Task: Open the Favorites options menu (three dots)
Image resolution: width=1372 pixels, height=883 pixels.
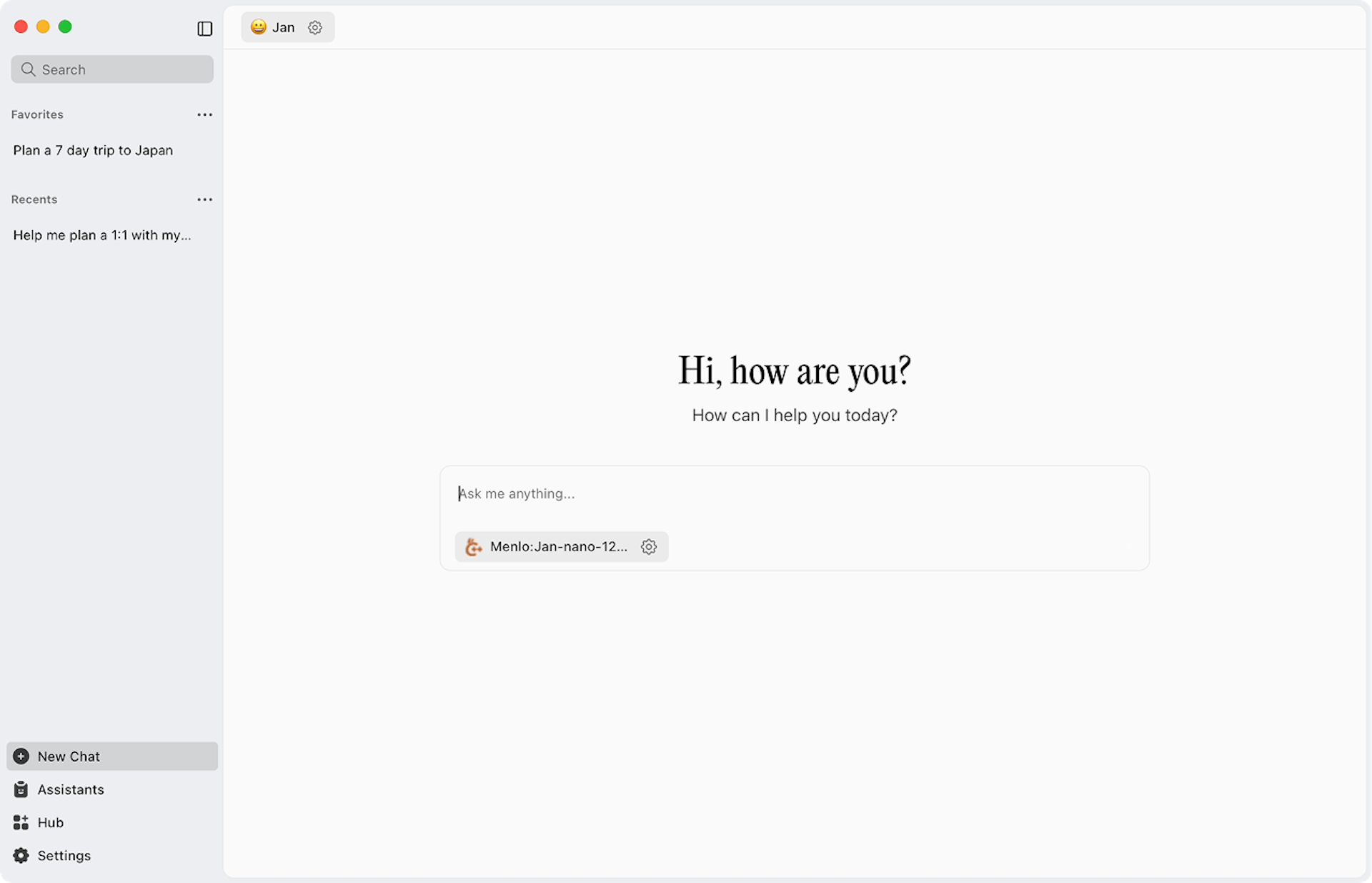Action: pyautogui.click(x=204, y=114)
